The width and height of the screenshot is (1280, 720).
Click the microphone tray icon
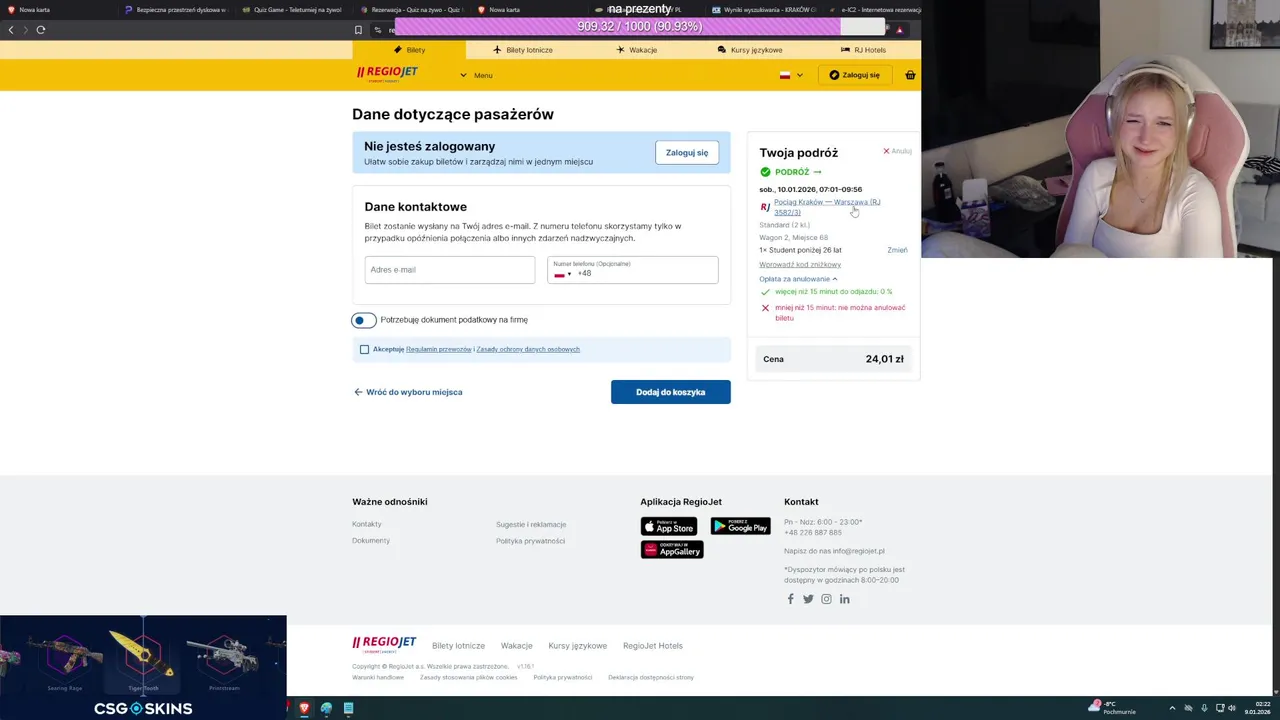click(1204, 708)
